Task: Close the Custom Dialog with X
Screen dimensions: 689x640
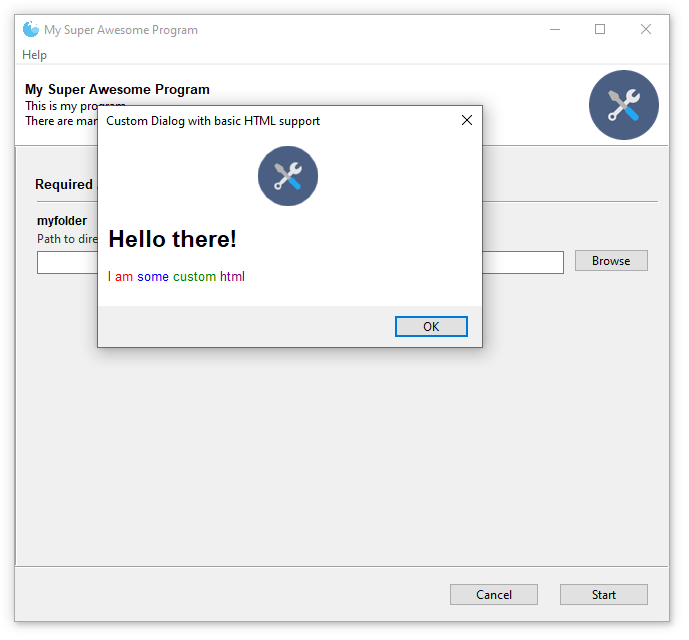Action: pyautogui.click(x=467, y=120)
